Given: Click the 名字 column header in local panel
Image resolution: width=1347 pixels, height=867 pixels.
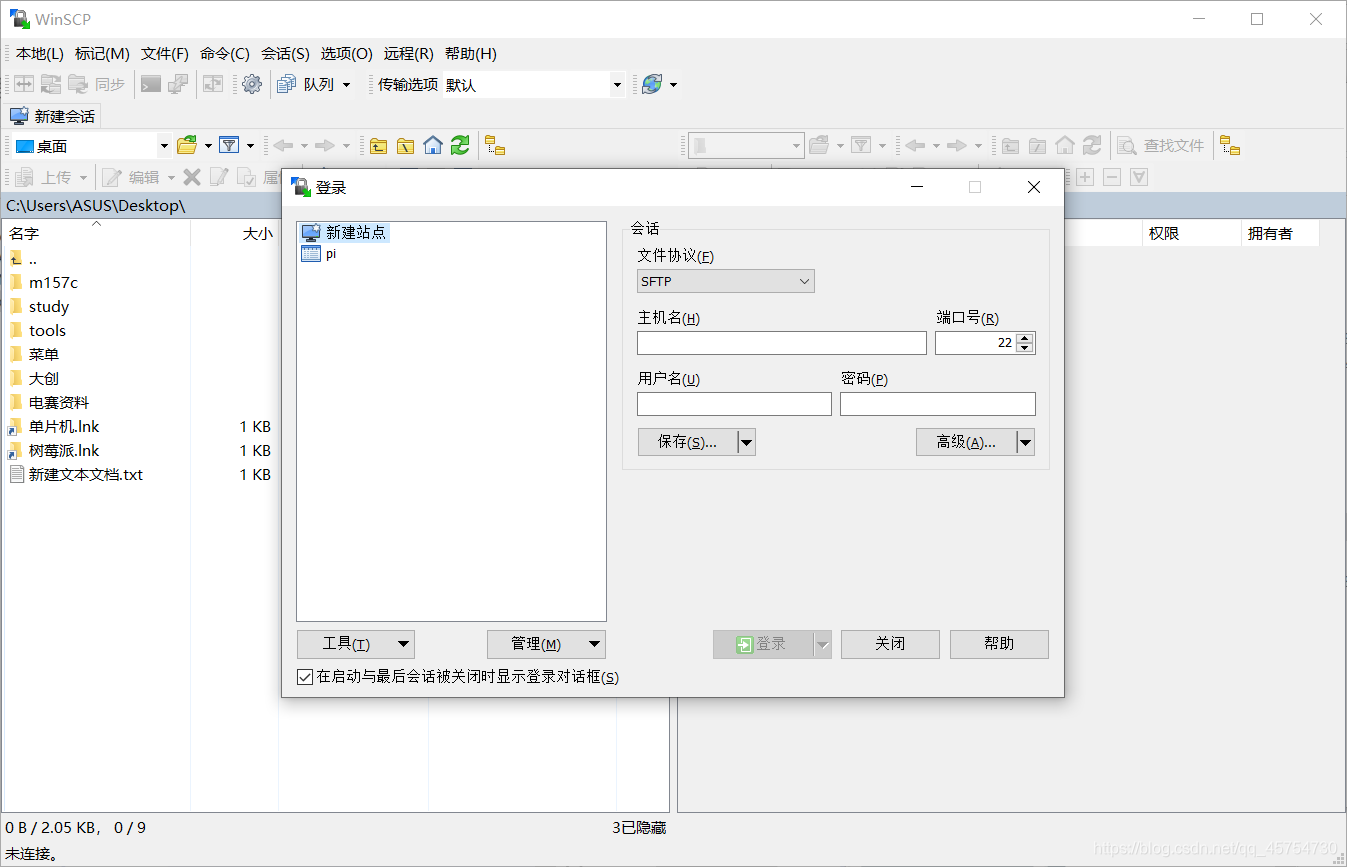Looking at the screenshot, I should [x=96, y=233].
